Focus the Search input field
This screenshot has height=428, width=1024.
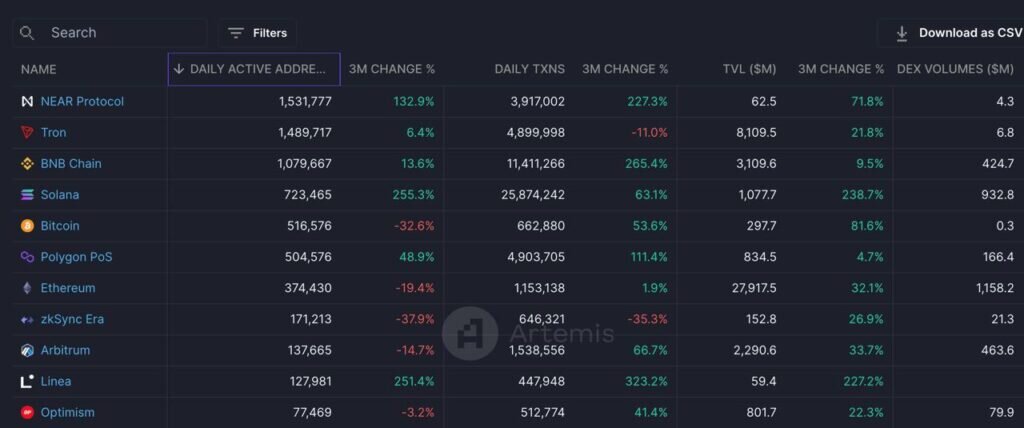point(110,33)
